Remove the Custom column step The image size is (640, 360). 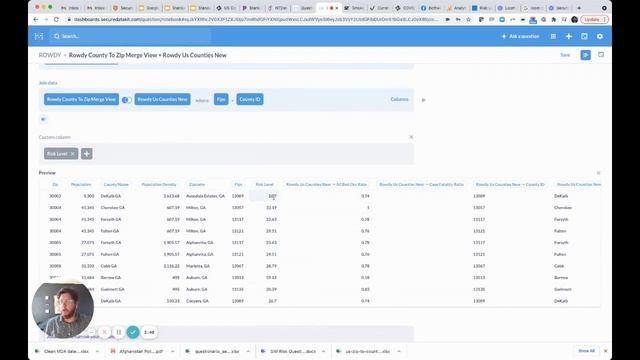click(411, 137)
